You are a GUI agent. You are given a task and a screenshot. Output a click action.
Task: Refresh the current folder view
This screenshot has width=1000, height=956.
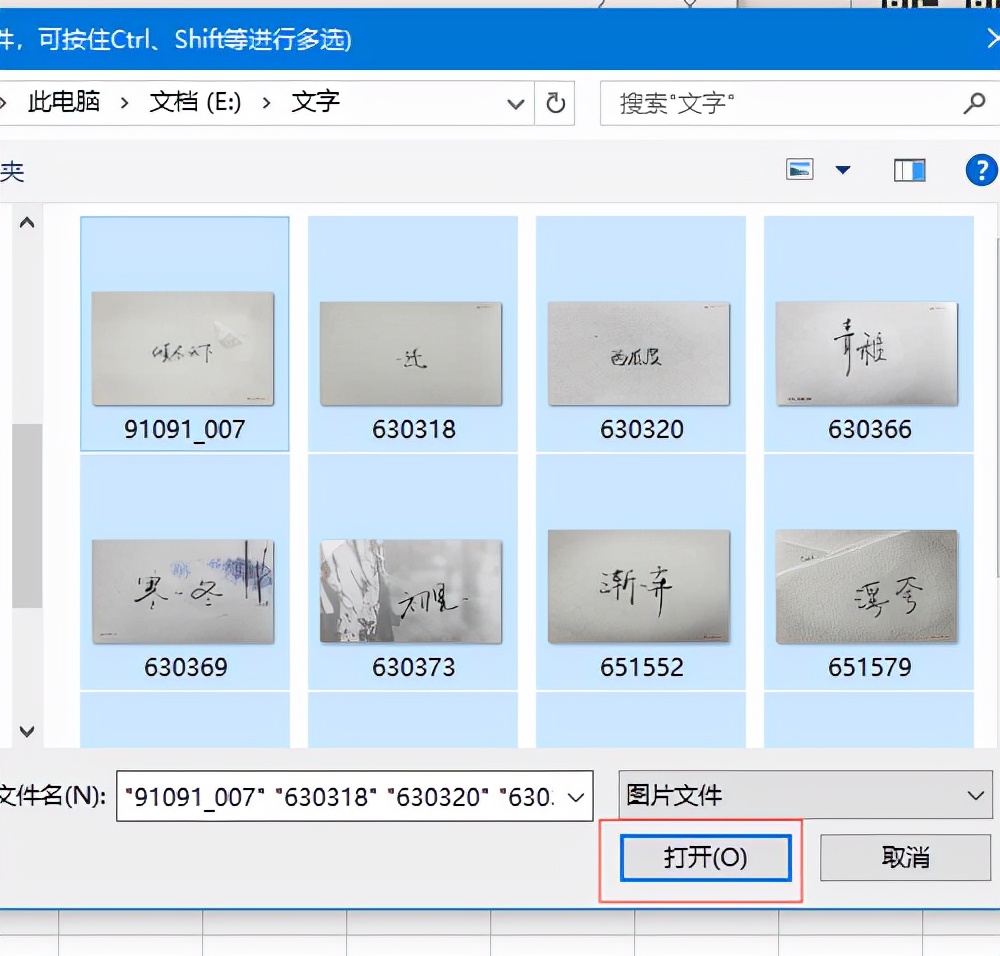point(555,102)
